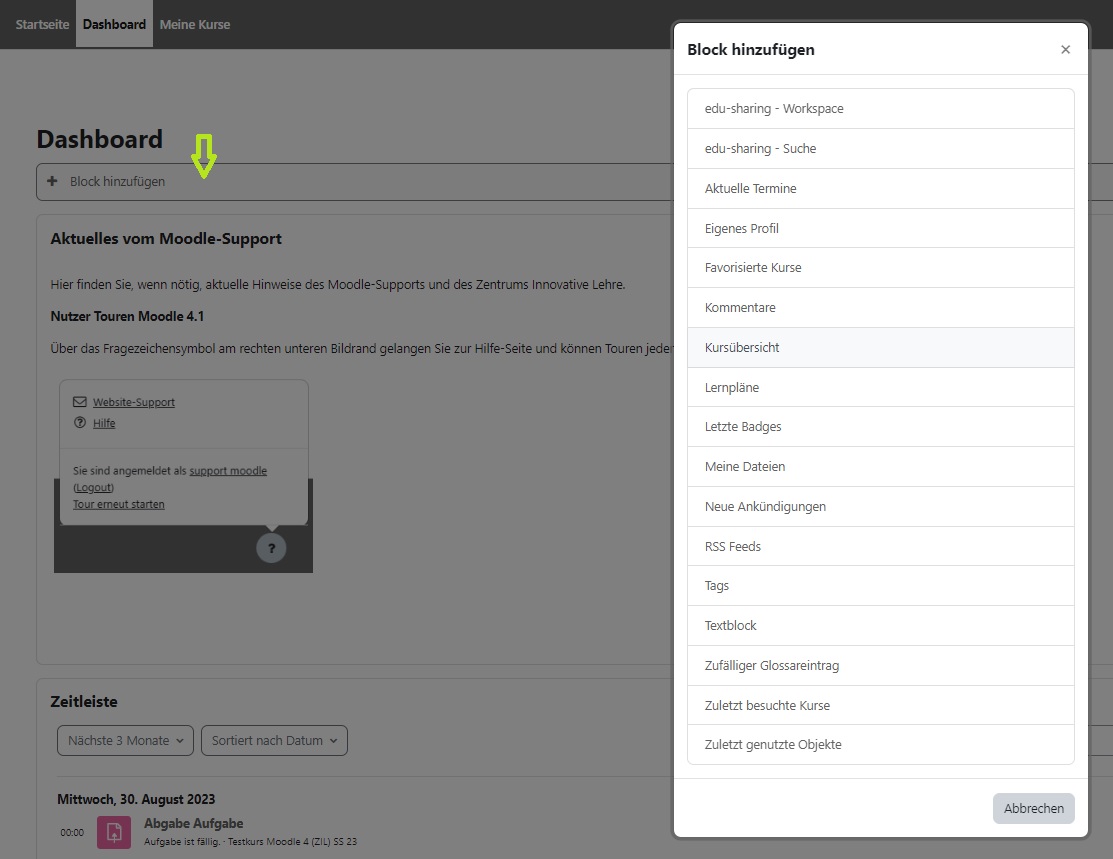Click the Abgabe Aufgabe assignment link
The width and height of the screenshot is (1113, 859).
coord(193,823)
